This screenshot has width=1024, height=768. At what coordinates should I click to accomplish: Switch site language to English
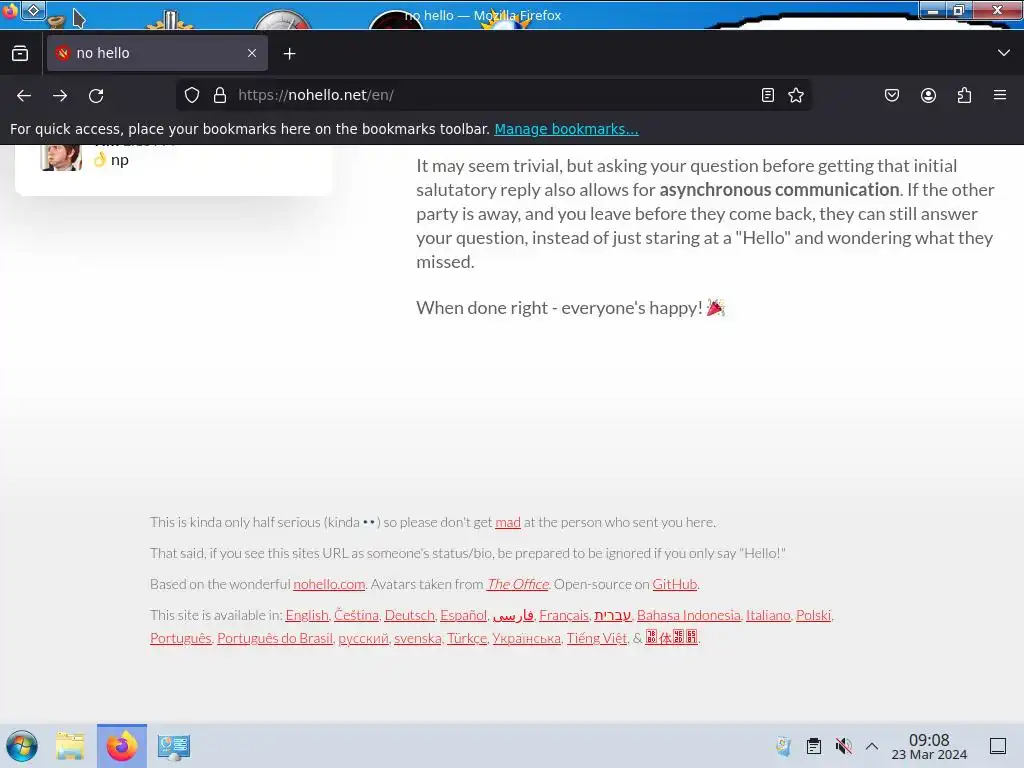coord(307,615)
